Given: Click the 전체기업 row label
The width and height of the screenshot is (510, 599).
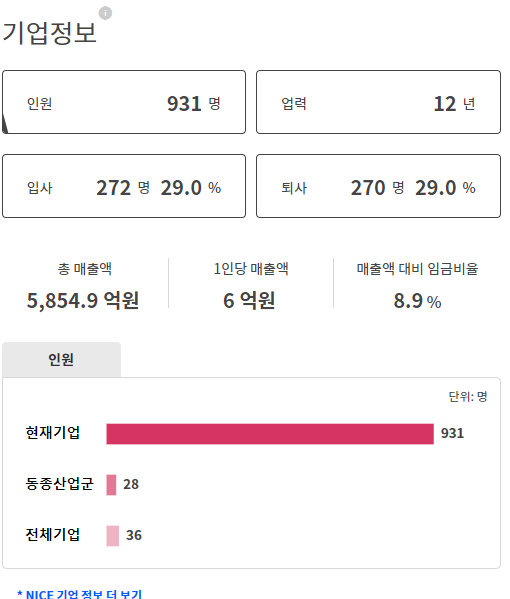Looking at the screenshot, I should pos(53,534).
